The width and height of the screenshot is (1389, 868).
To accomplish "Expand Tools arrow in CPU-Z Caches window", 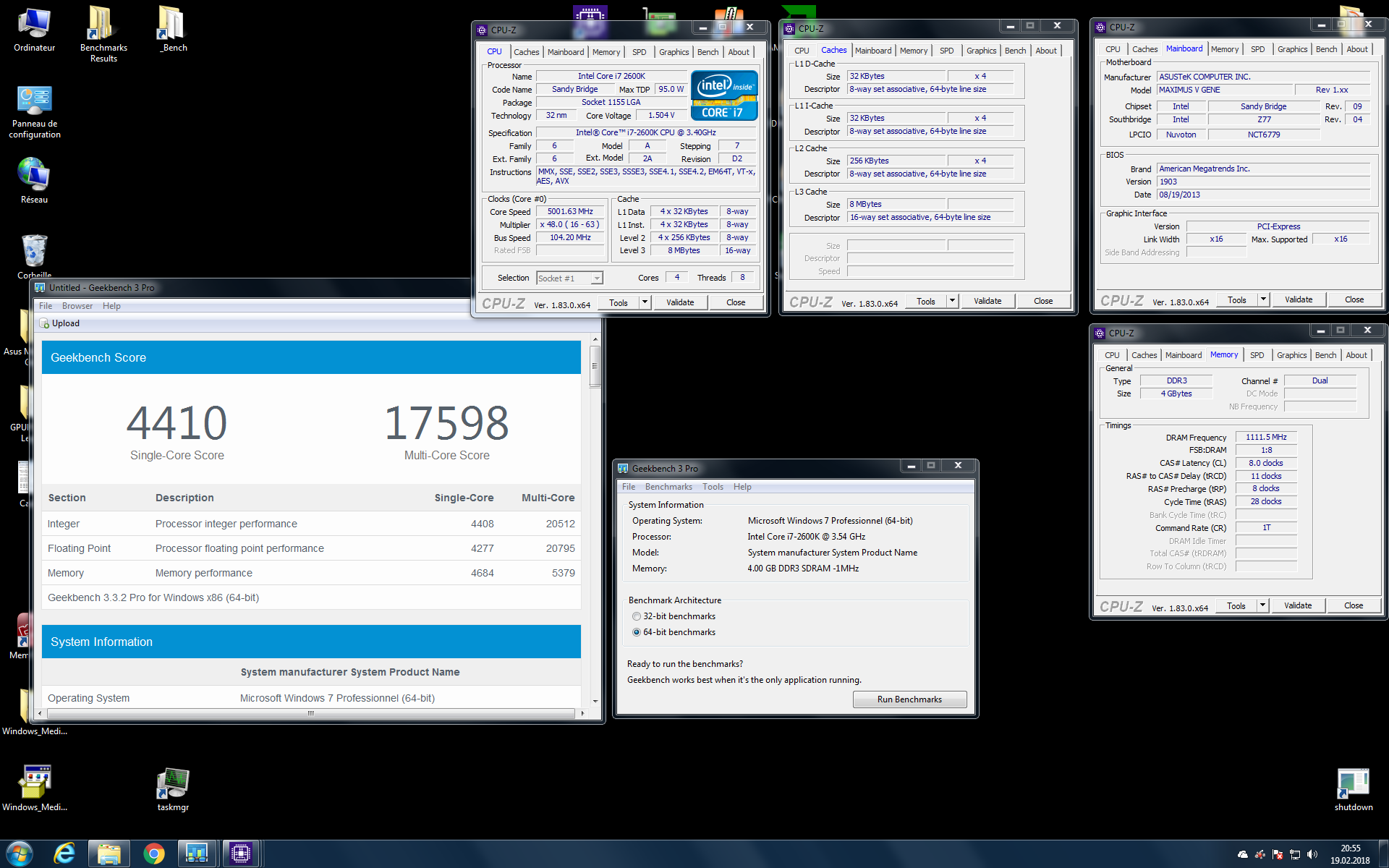I will 952,301.
